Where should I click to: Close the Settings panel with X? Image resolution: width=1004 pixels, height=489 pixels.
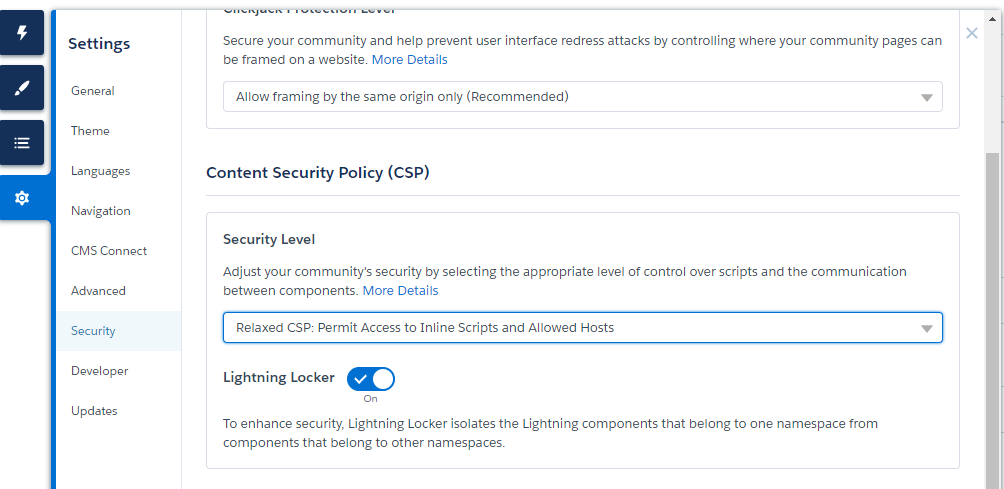971,33
